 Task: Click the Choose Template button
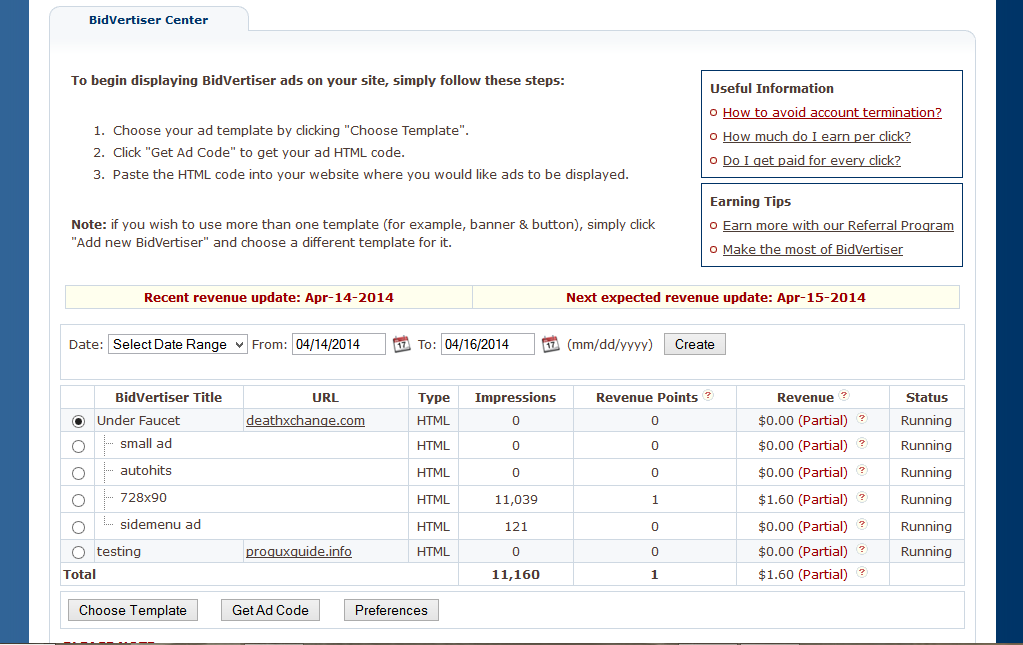pos(133,610)
